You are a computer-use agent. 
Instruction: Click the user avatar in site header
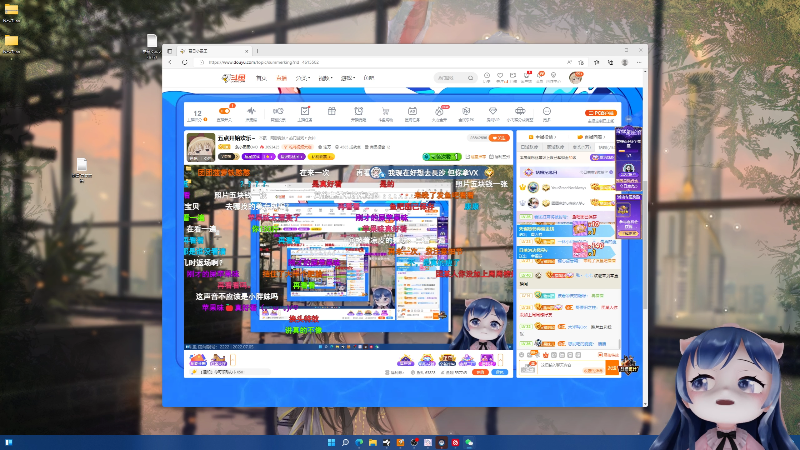(576, 78)
